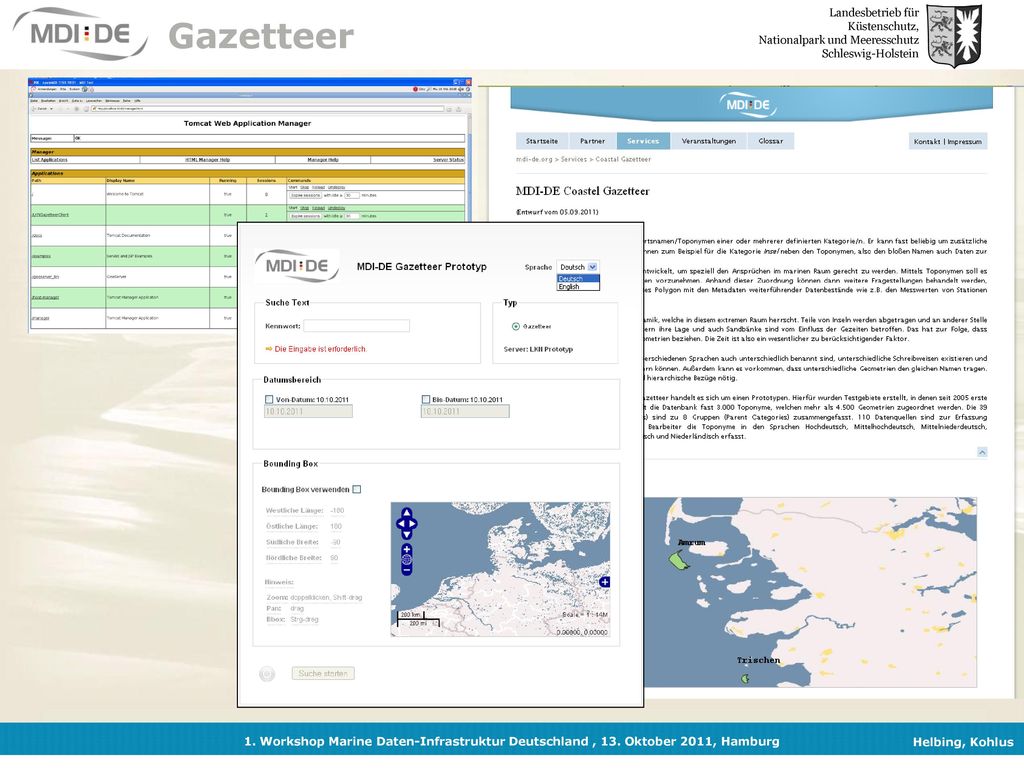Click the Kennwort input field

click(357, 326)
